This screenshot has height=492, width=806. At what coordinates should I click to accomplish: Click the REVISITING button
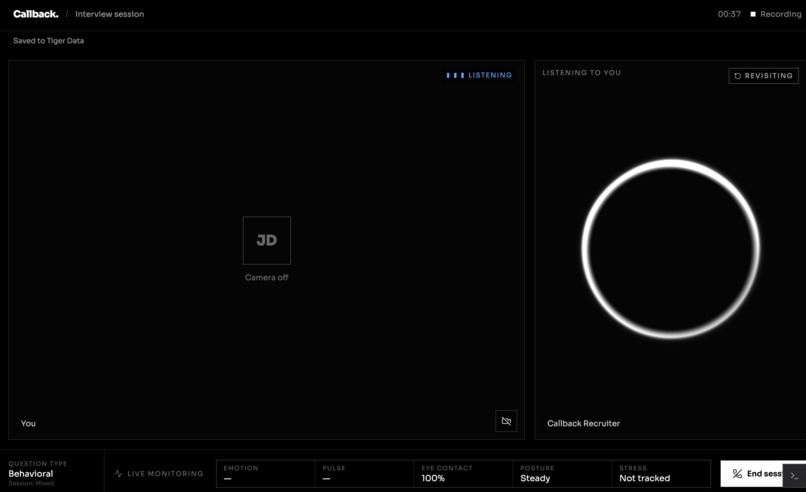click(763, 76)
